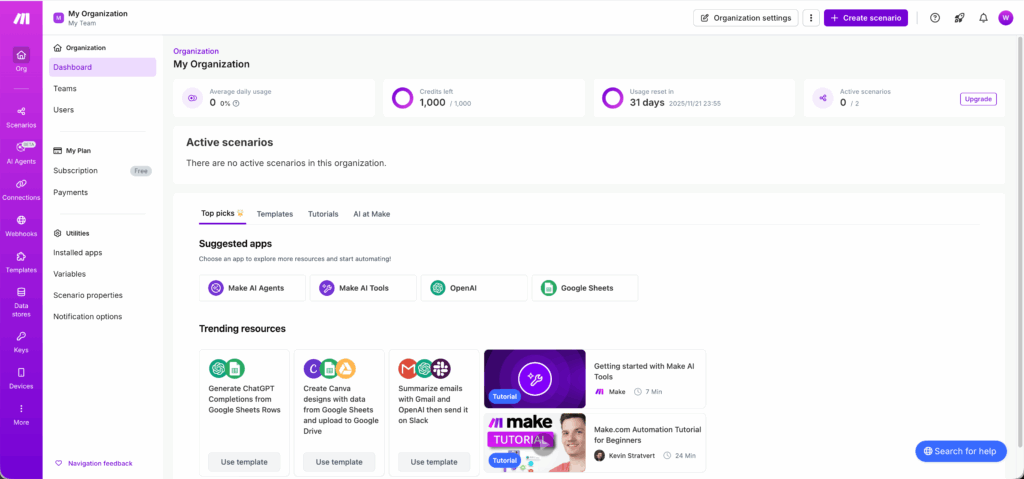The width and height of the screenshot is (1024, 479).
Task: Open the help question mark icon
Action: 935,18
